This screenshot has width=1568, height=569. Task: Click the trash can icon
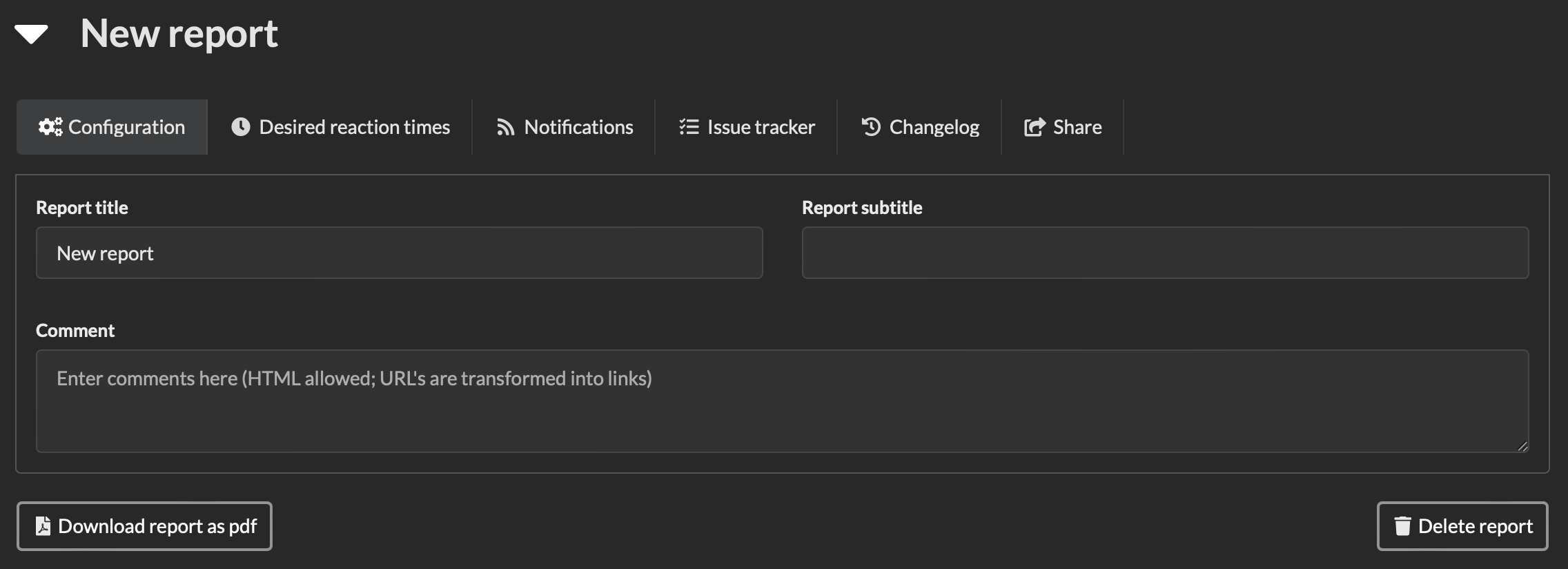point(1402,526)
